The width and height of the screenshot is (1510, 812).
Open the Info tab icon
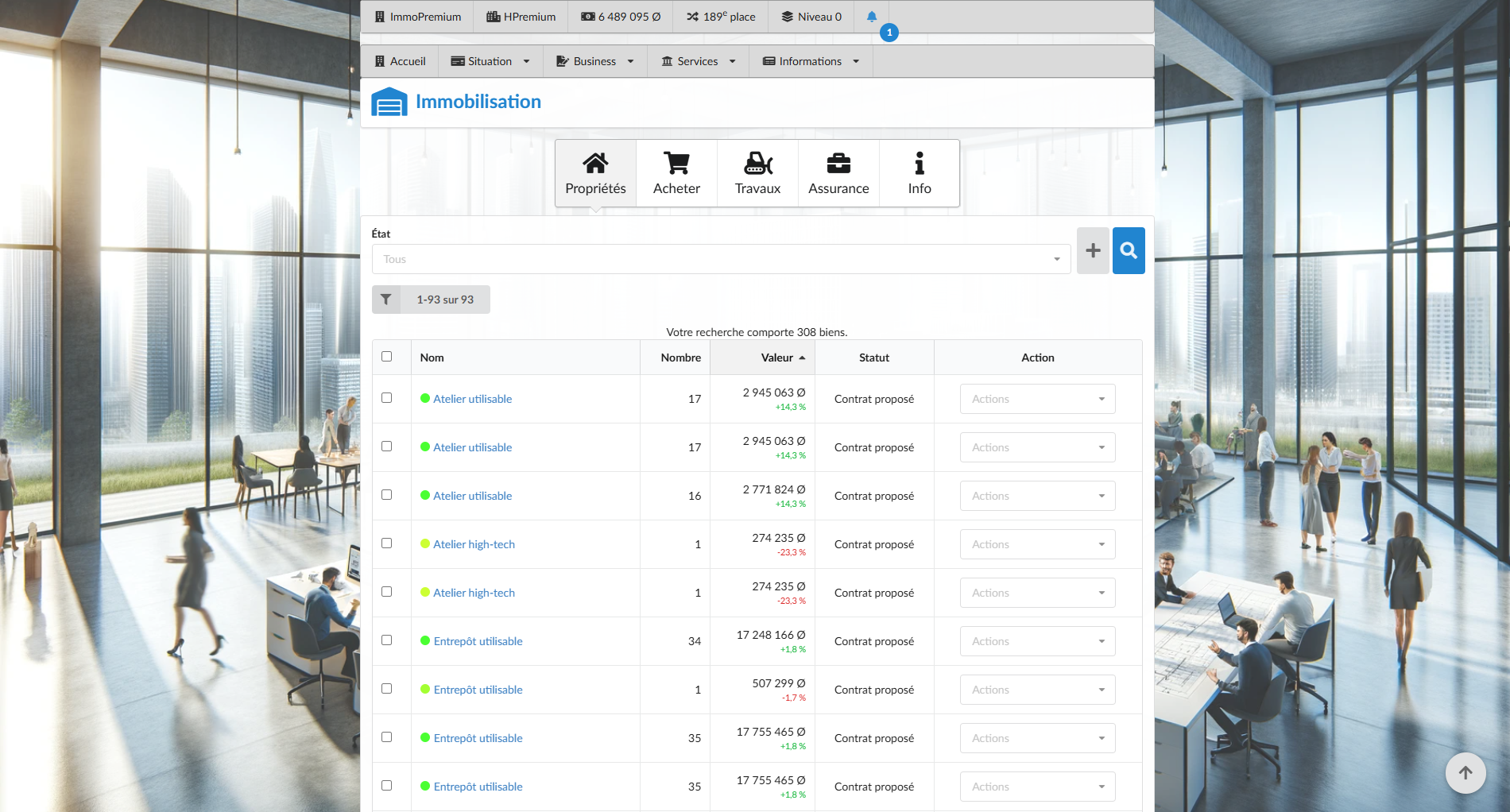pos(919,173)
